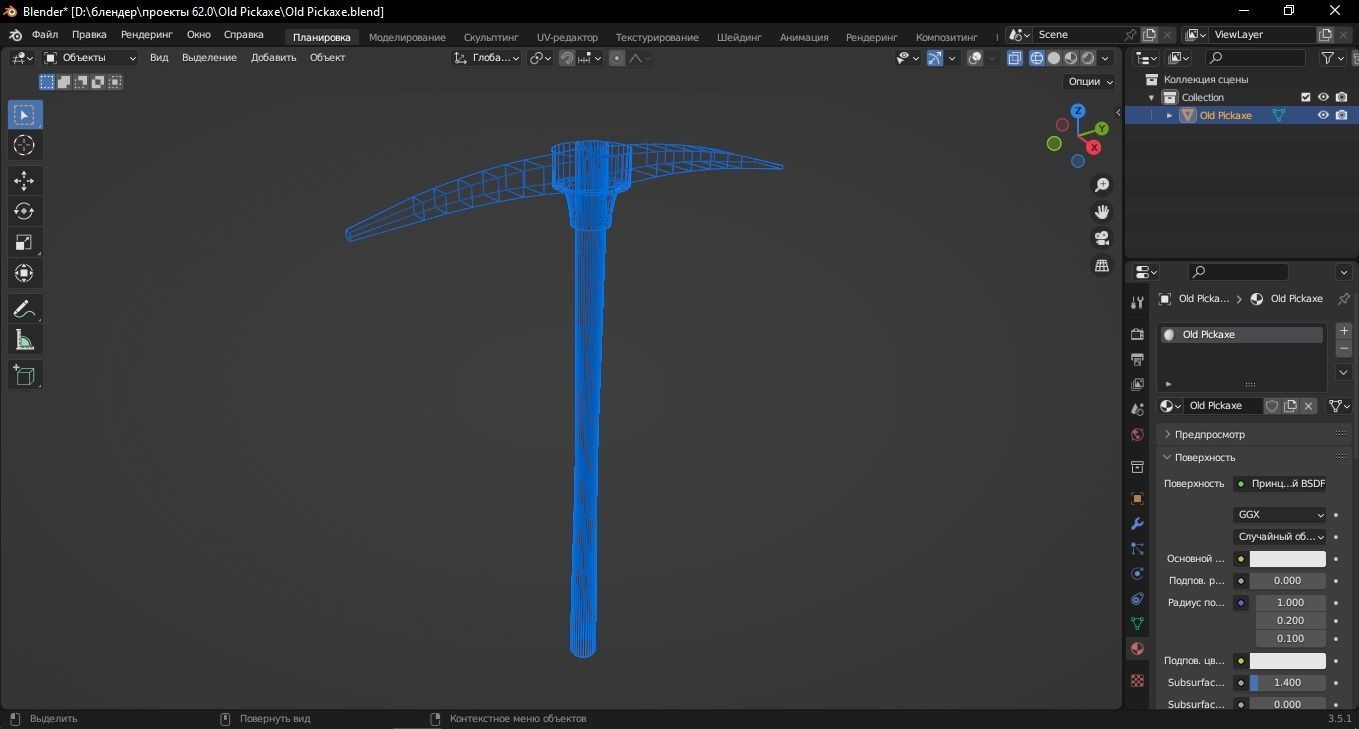1359x729 pixels.
Task: Toggle Collection exclude checkbox in outliner
Action: pyautogui.click(x=1305, y=97)
